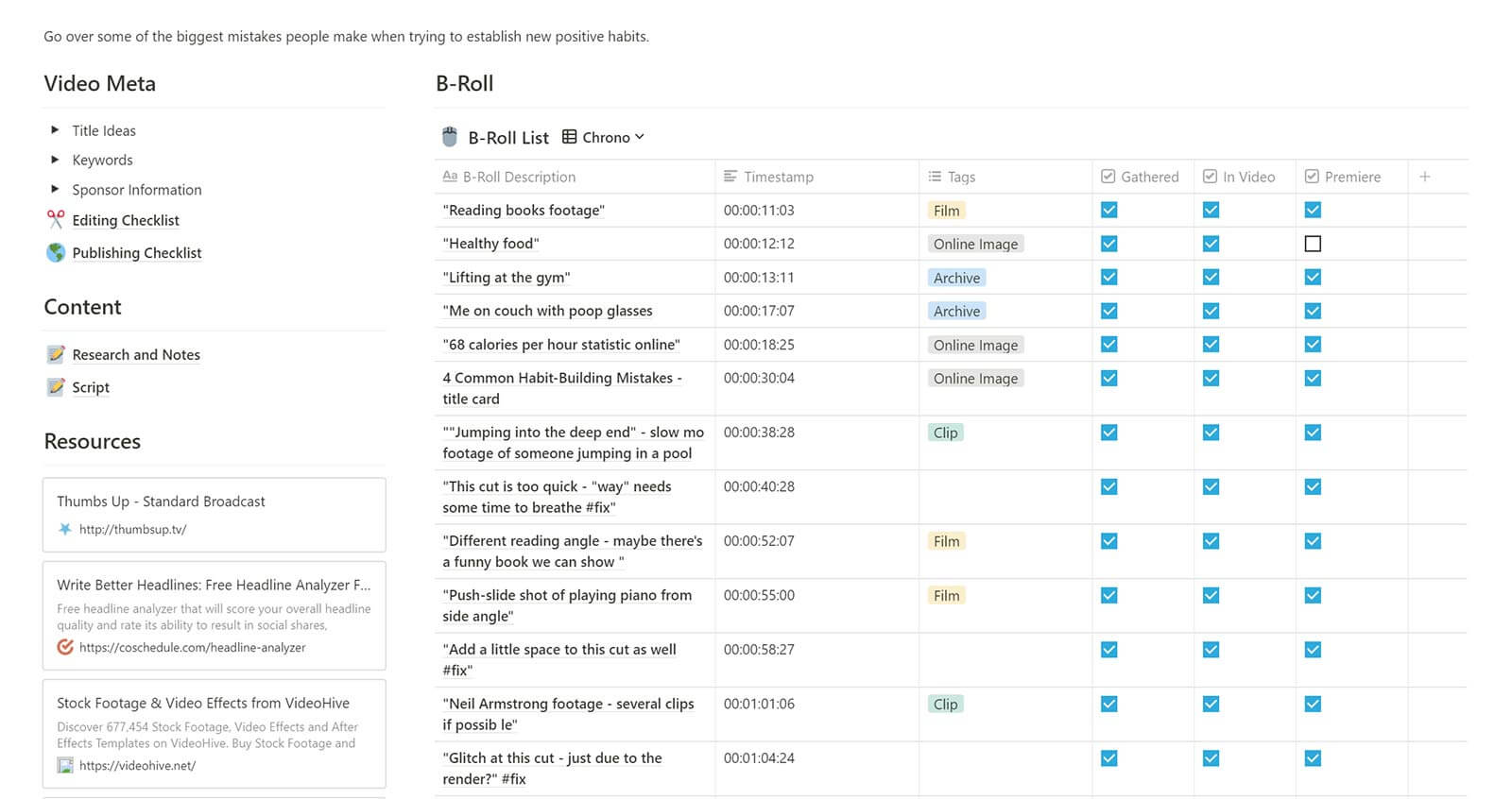This screenshot has height=799, width=1512.
Task: Click the "Add a little space" description cell
Action: (575, 659)
